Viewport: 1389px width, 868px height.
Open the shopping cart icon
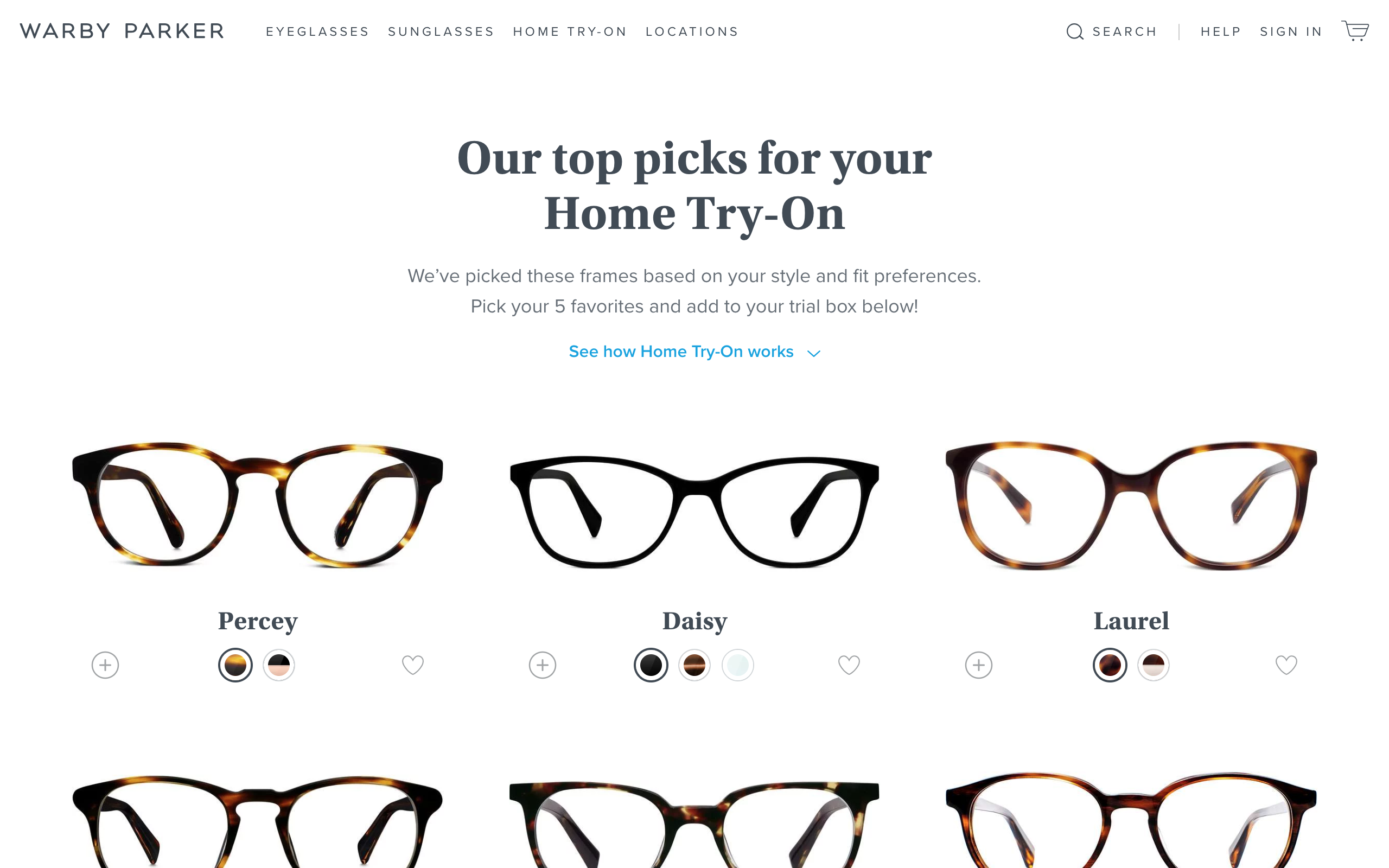(x=1355, y=31)
